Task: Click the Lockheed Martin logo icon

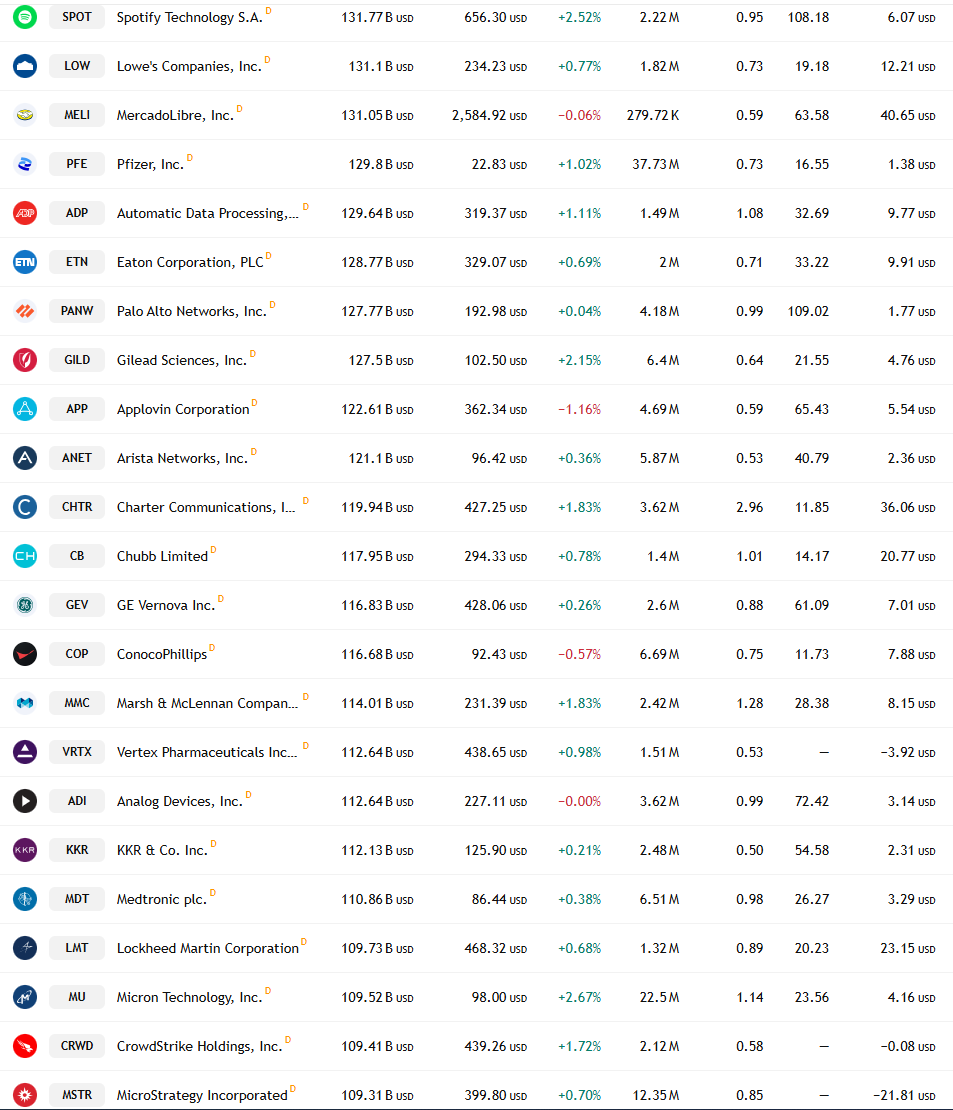Action: [25, 948]
